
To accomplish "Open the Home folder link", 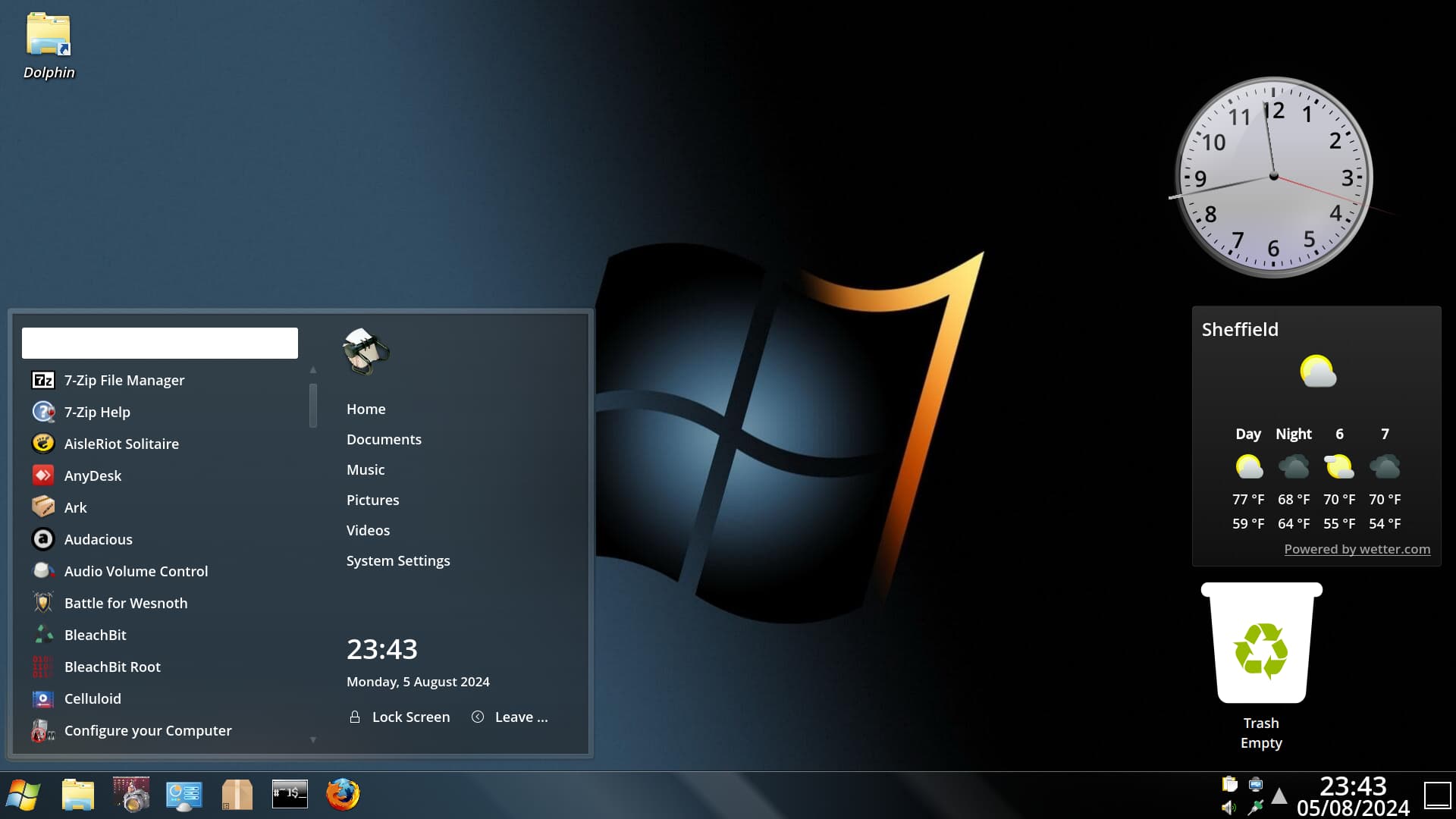I will coord(366,409).
